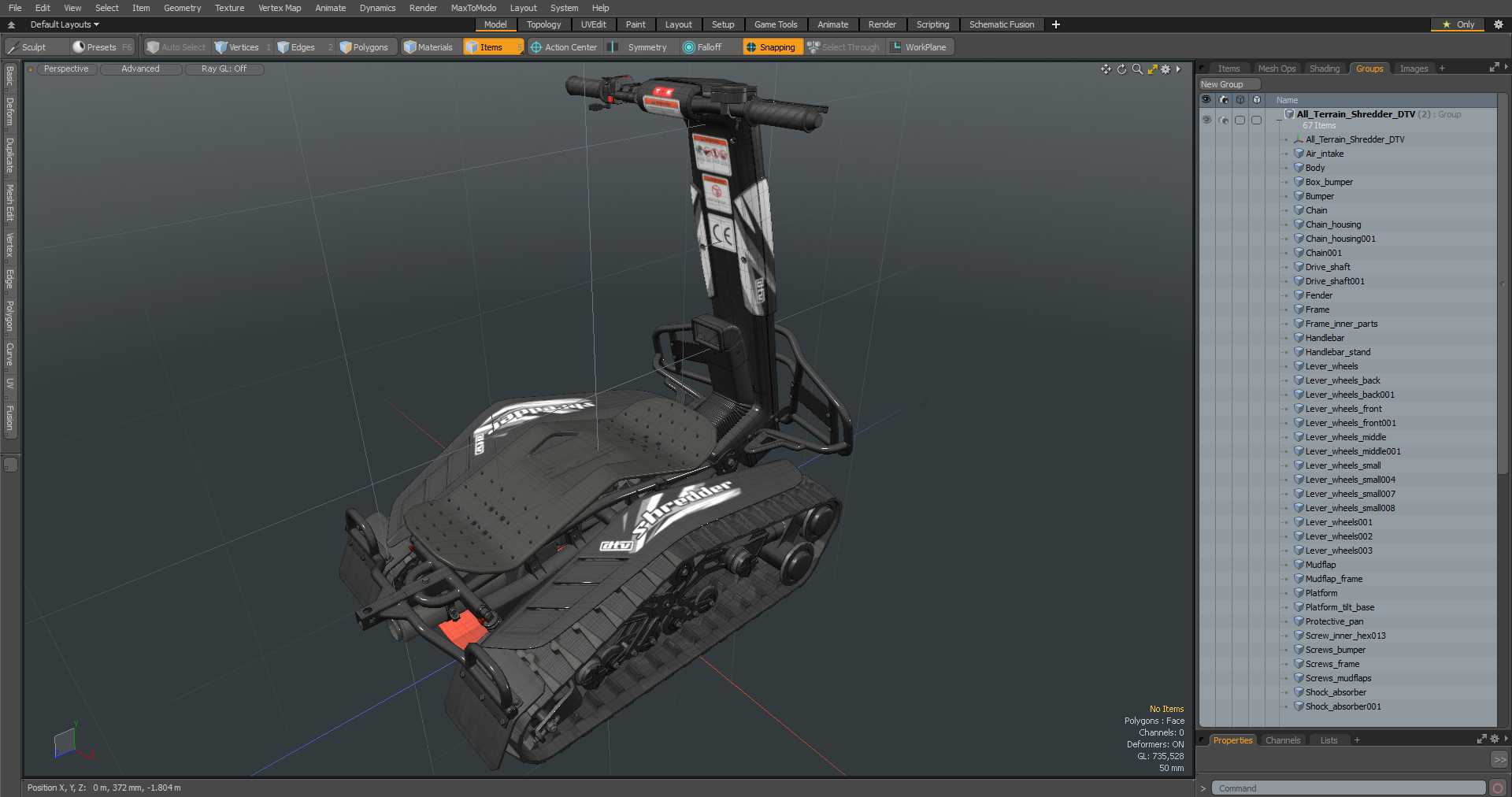
Task: Select the Protective_pan item
Action: 1334,621
